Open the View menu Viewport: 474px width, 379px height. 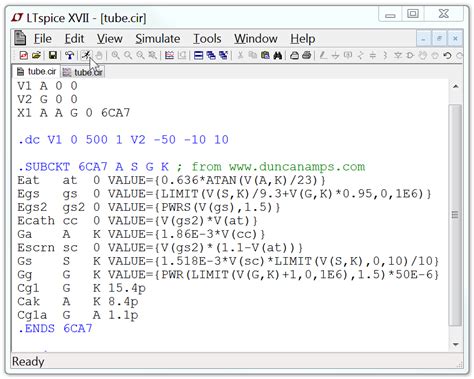tap(110, 39)
